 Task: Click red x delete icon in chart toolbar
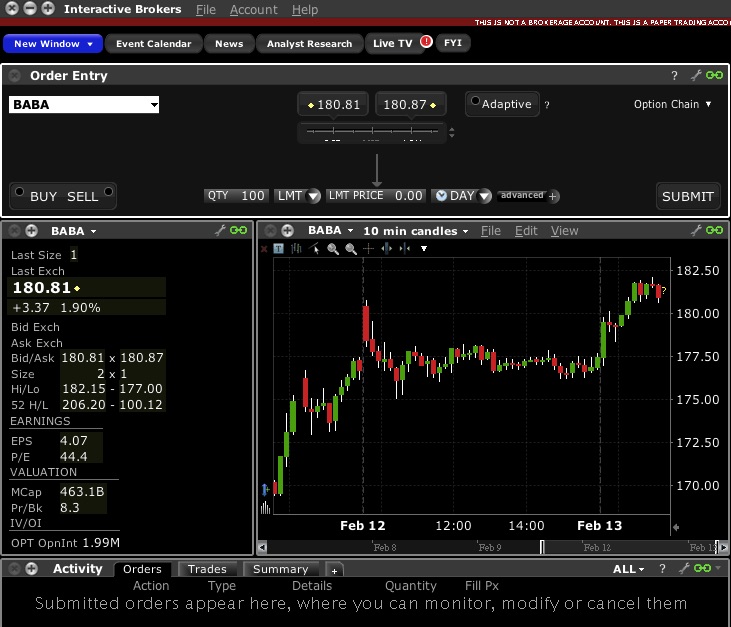point(264,249)
